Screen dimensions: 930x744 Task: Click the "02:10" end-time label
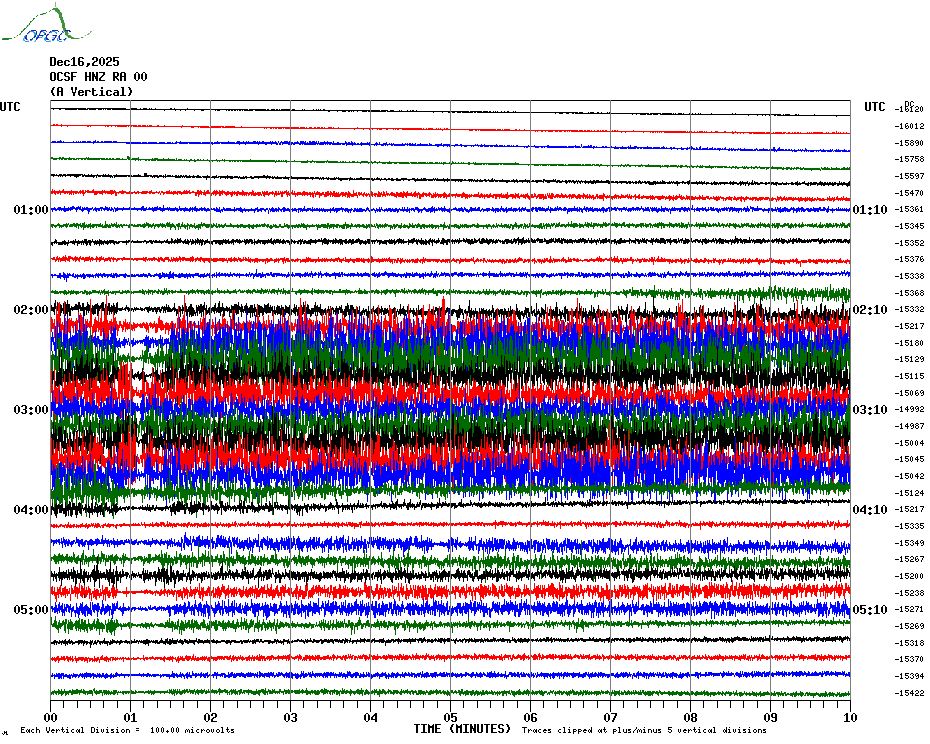click(x=870, y=310)
